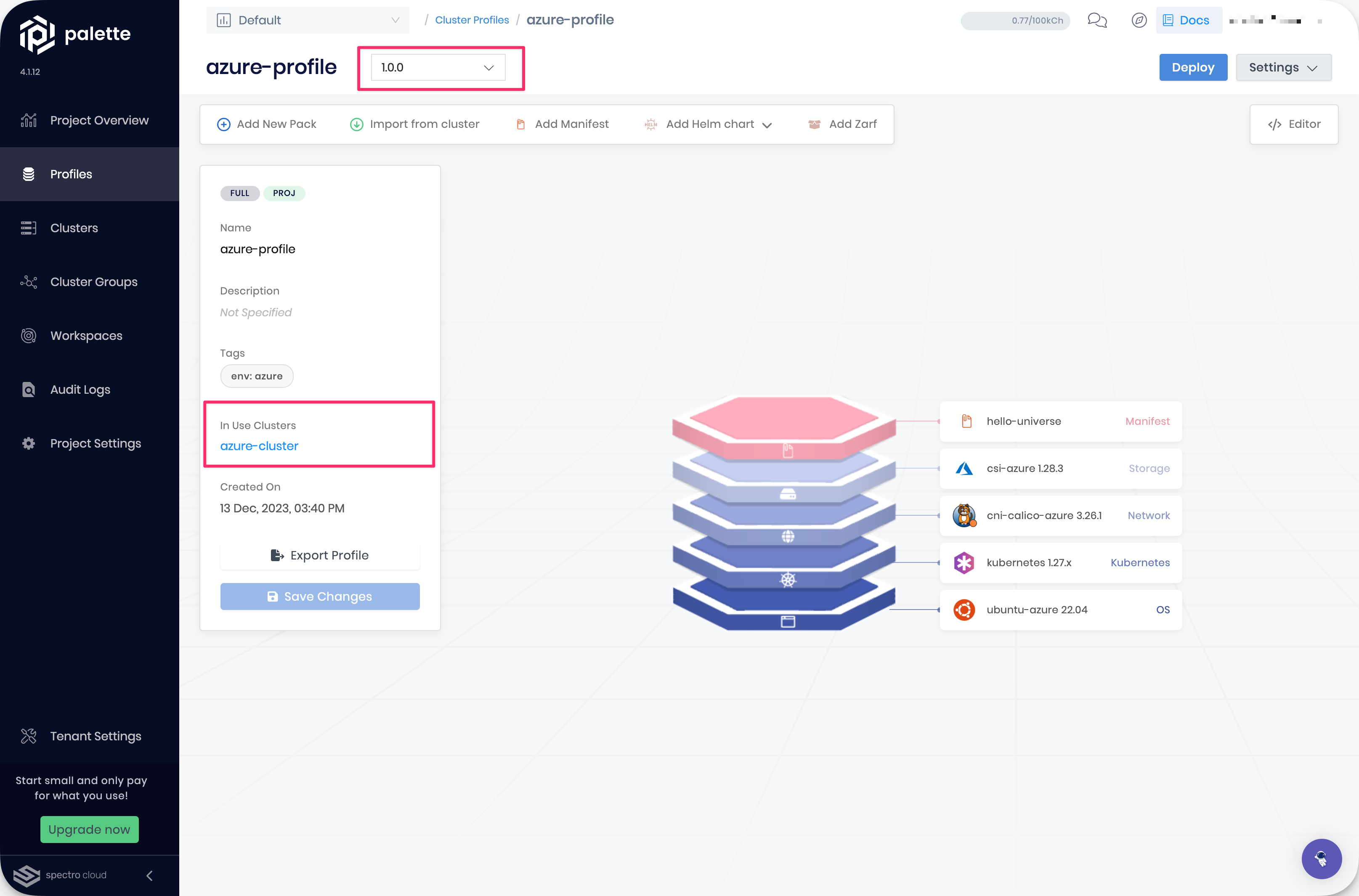Click the env: azure tag
This screenshot has width=1359, height=896.
(257, 376)
